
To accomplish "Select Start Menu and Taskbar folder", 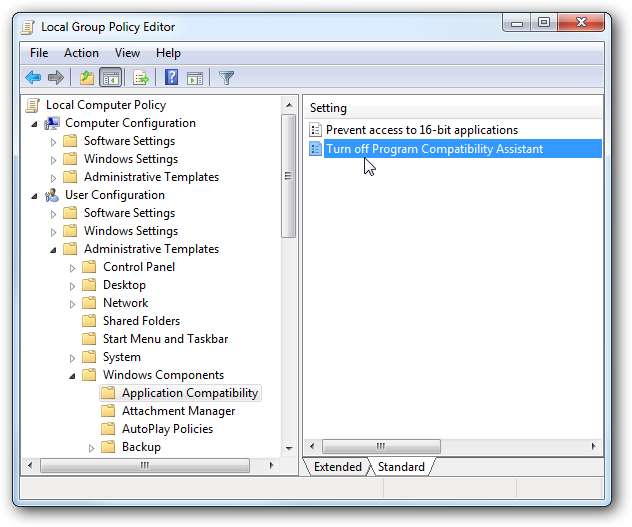I will point(165,339).
